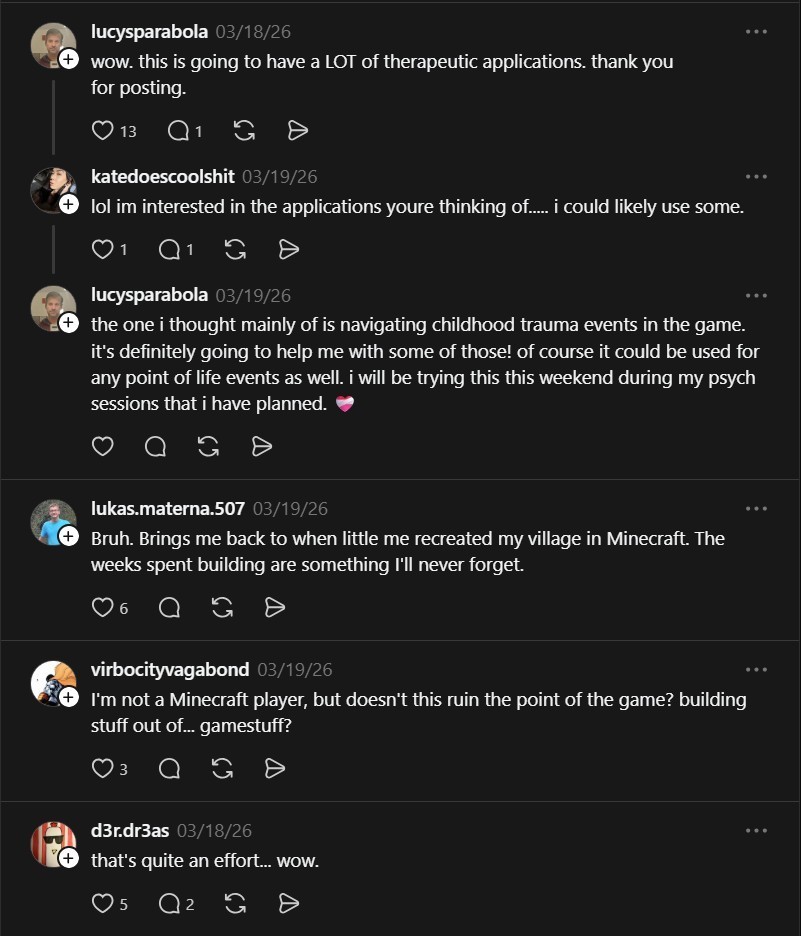This screenshot has width=801, height=936.
Task: Share lukas.materna.507's Minecraft village comment
Action: 275,607
